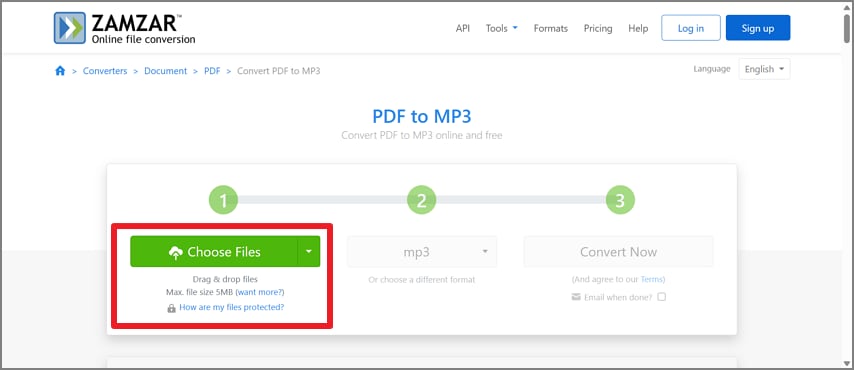Click the lock icon beside file protection
This screenshot has width=854, height=370.
coord(172,308)
